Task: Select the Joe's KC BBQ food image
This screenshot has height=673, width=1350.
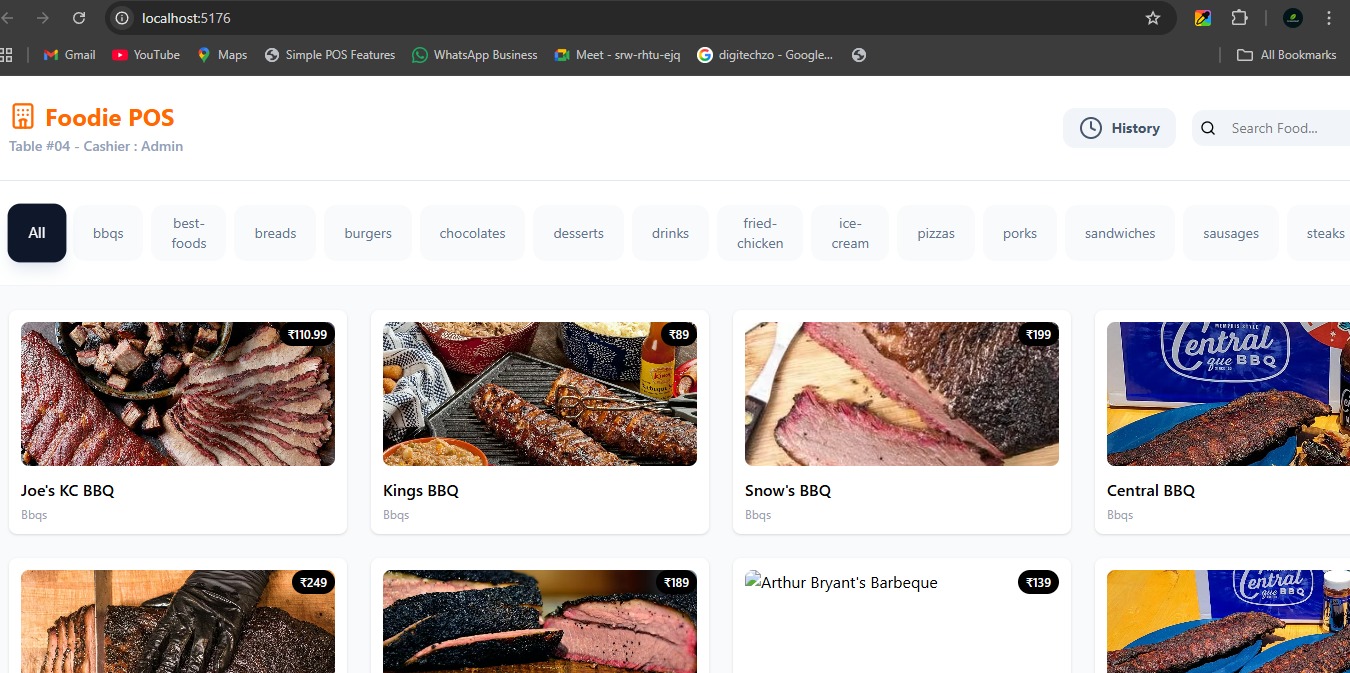Action: 178,394
